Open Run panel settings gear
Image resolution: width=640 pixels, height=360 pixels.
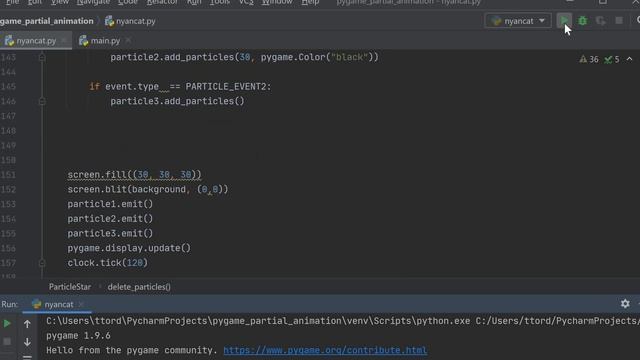point(625,304)
